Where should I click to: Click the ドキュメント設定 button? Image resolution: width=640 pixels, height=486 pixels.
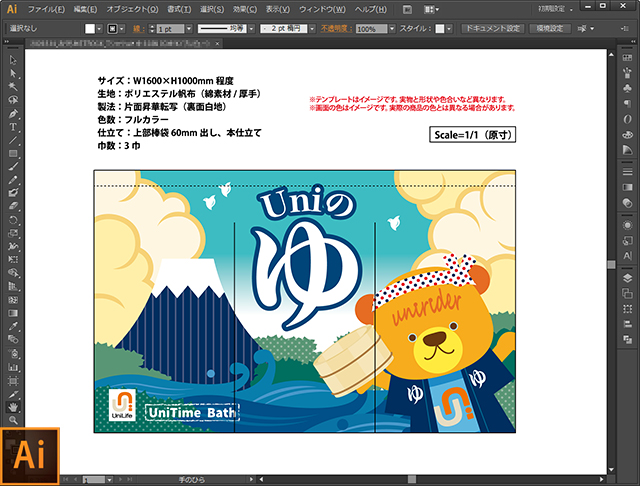click(x=493, y=29)
